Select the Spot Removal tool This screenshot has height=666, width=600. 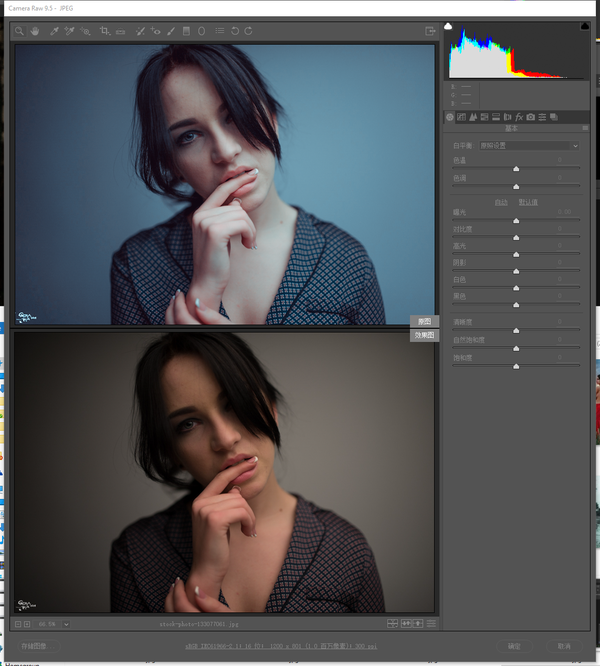(140, 31)
